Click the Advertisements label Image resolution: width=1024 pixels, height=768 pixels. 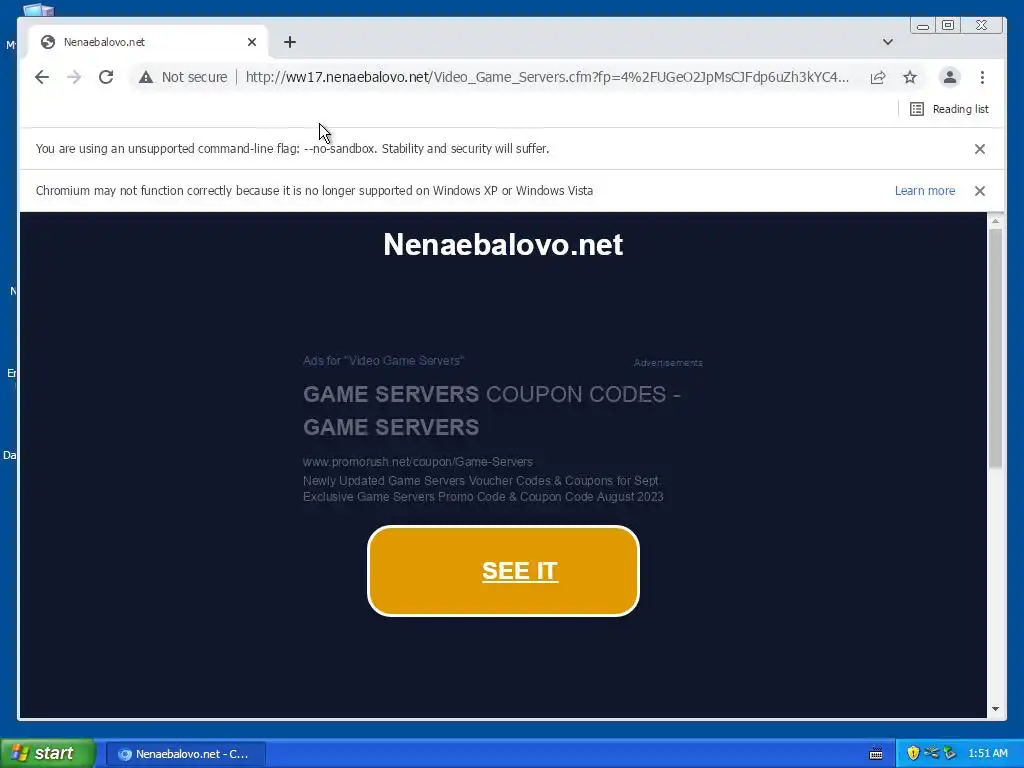click(668, 362)
